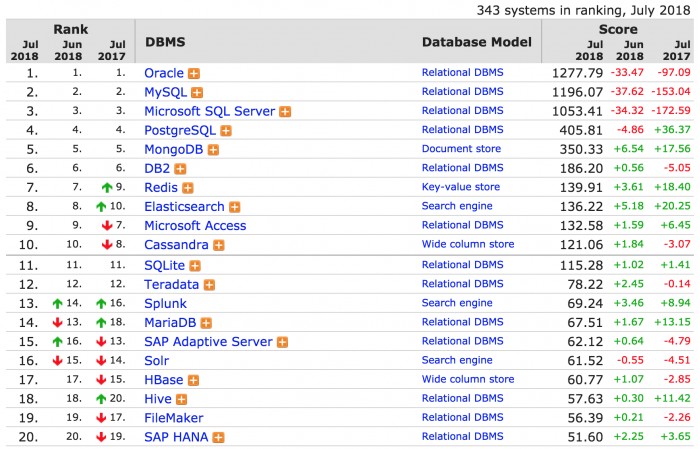Open the DB2 link
This screenshot has width=700, height=449.
point(157,169)
